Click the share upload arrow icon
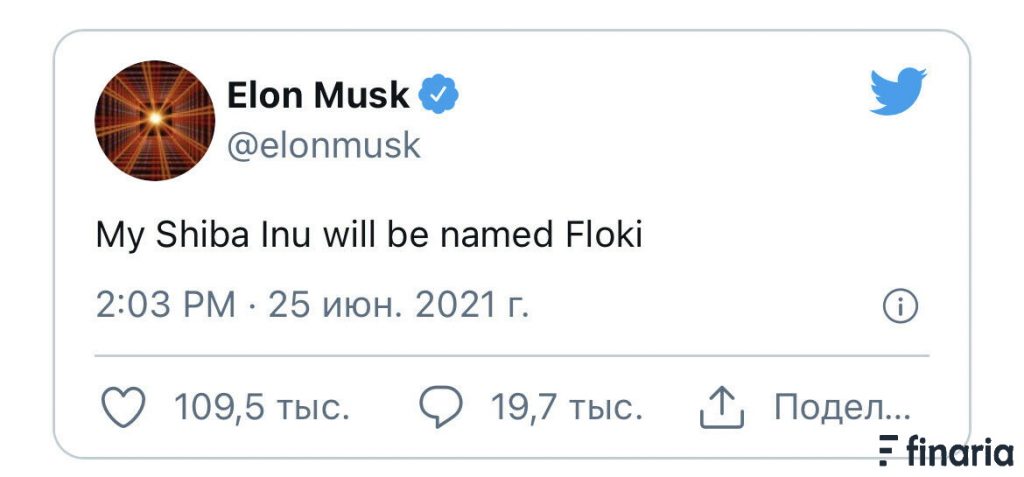The height and width of the screenshot is (477, 1024). [722, 408]
